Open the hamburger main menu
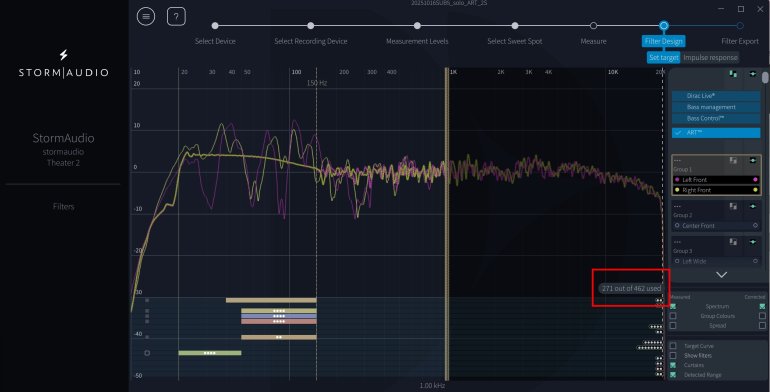This screenshot has width=770, height=392. (146, 16)
